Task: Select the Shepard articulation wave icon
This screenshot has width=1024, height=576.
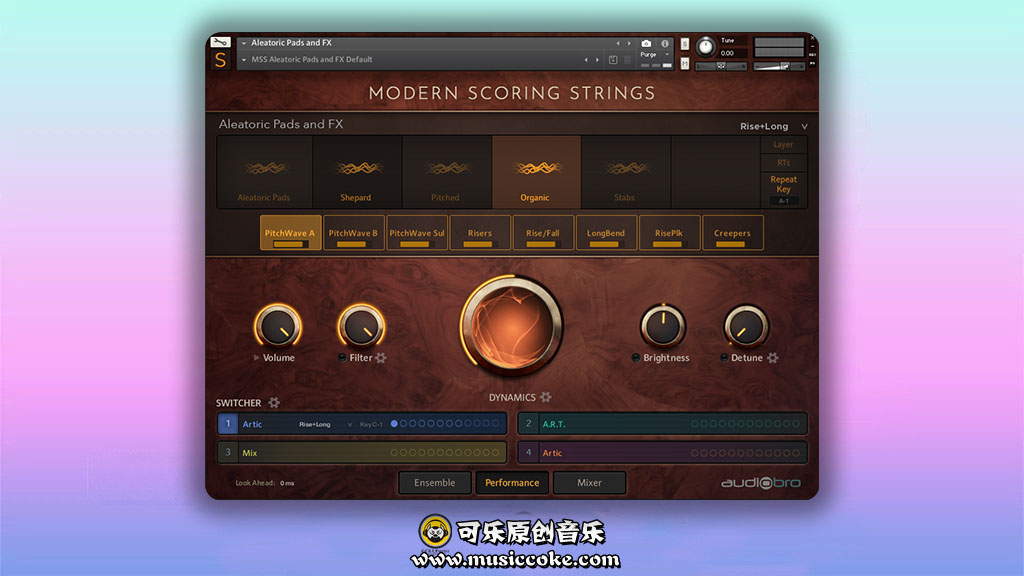Action: click(x=357, y=168)
